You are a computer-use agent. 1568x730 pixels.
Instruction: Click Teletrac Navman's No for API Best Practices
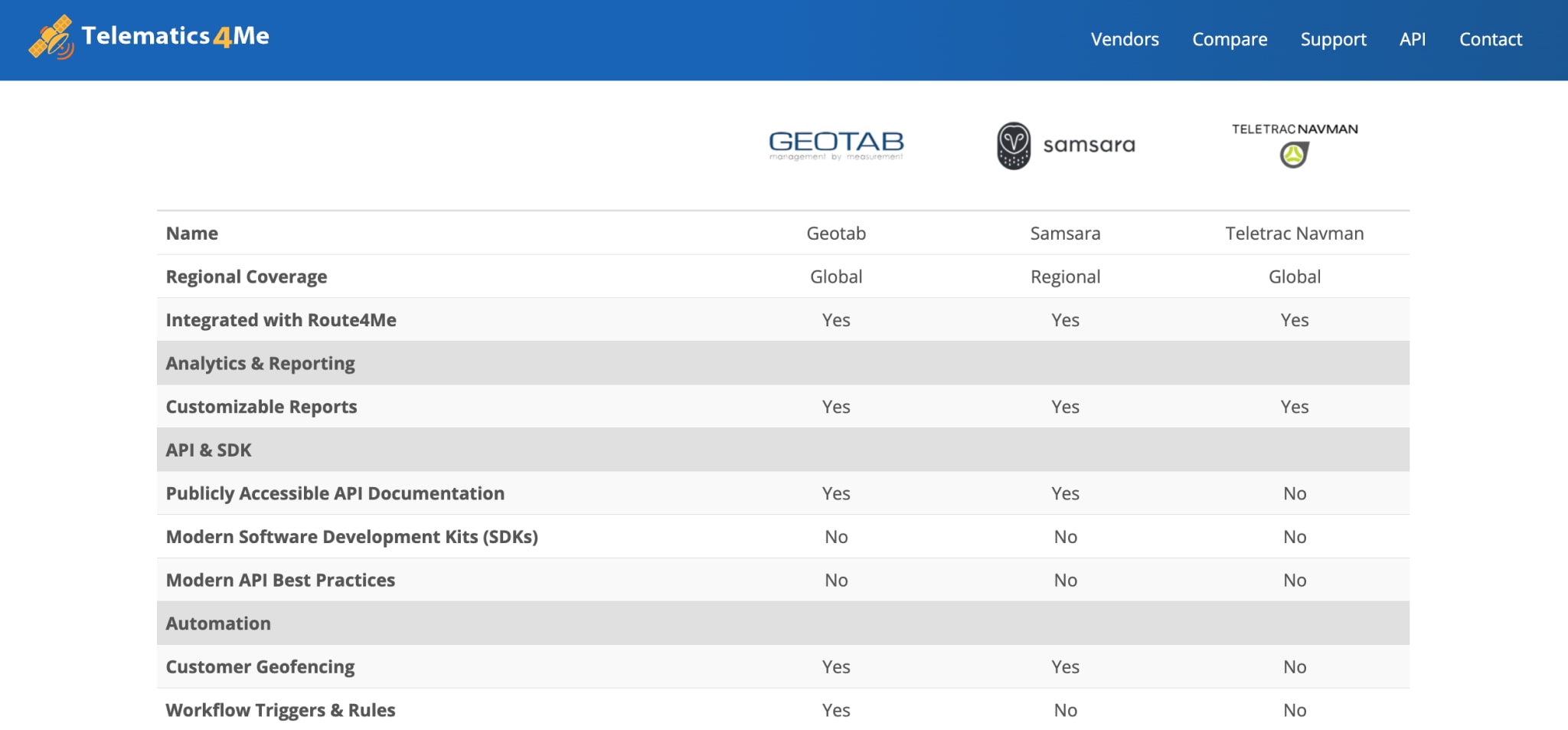(1295, 580)
